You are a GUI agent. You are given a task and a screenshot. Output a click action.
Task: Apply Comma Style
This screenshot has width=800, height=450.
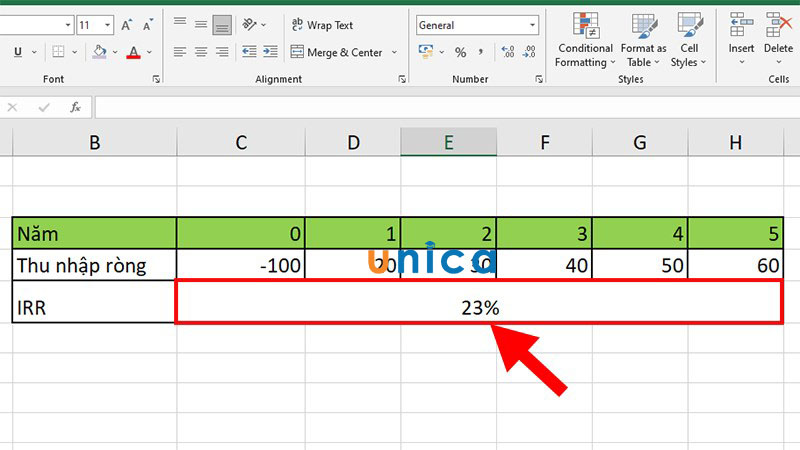(481, 52)
